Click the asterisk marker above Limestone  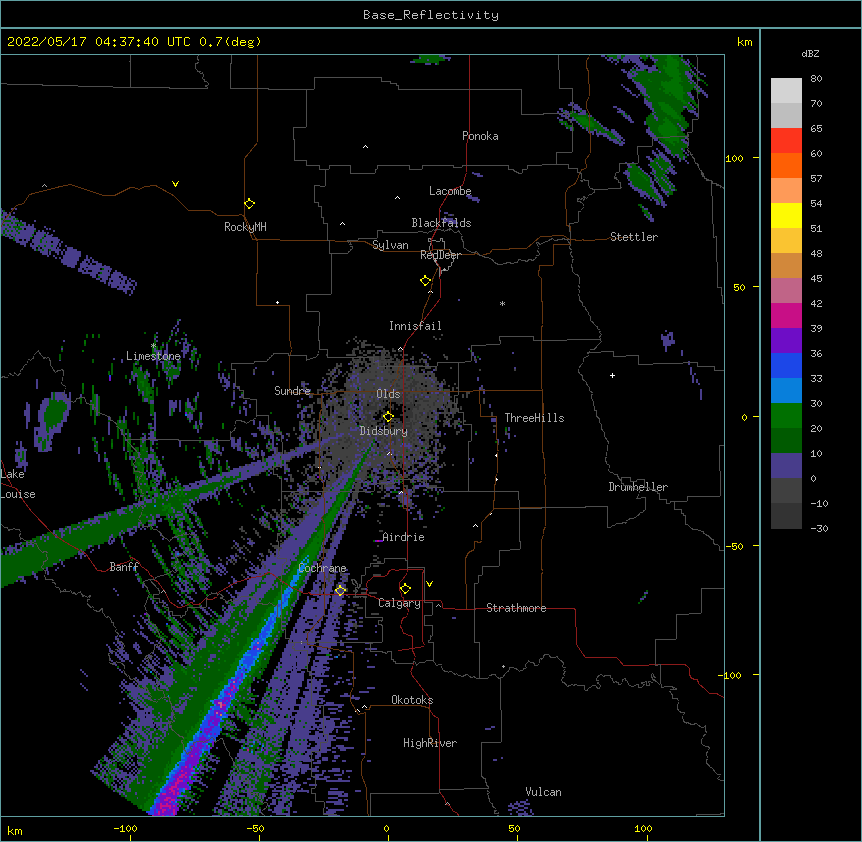[x=153, y=345]
